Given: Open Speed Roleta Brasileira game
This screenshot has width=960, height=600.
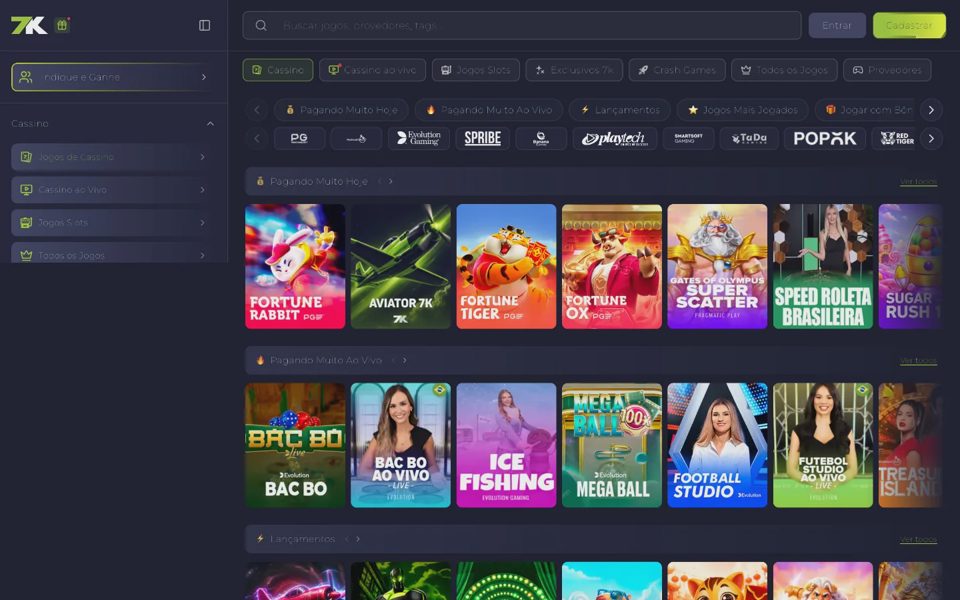Looking at the screenshot, I should tap(823, 266).
